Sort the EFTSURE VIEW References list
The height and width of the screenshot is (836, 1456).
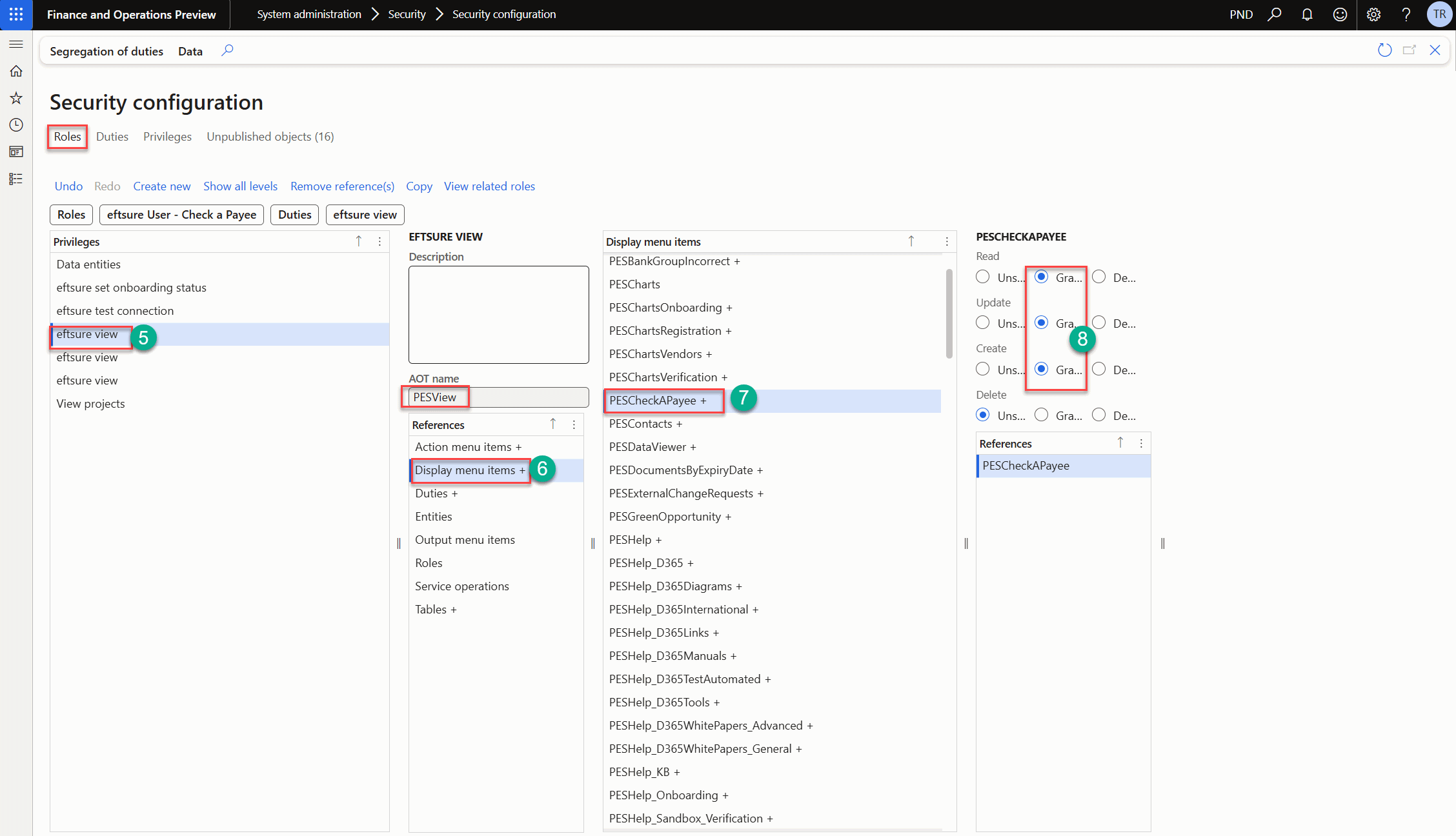[553, 424]
